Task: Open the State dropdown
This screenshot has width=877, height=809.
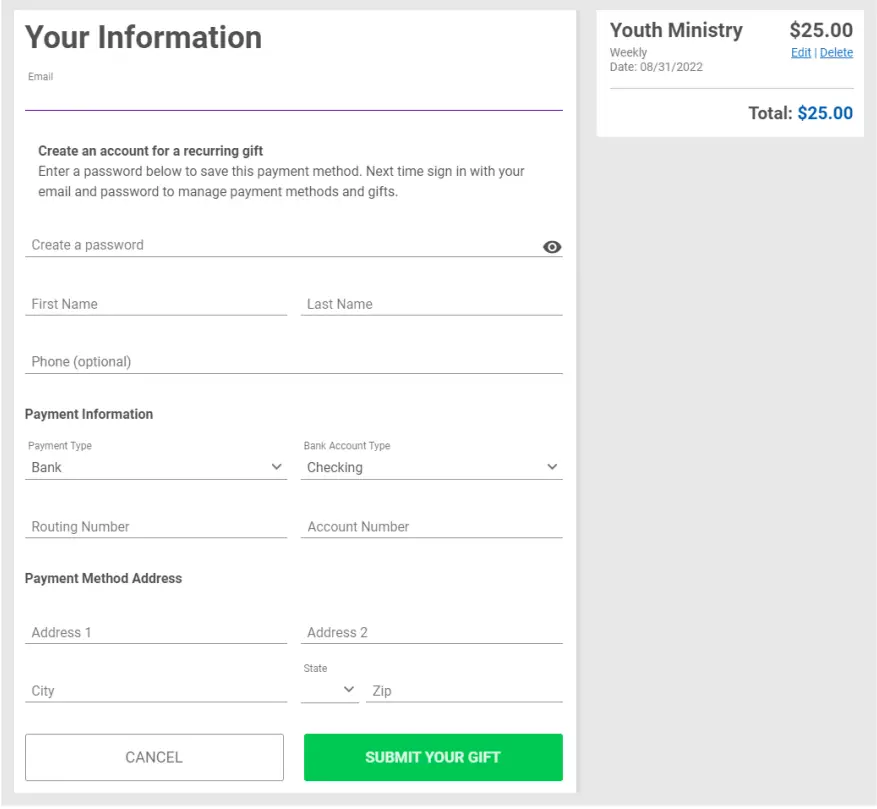Action: click(330, 689)
